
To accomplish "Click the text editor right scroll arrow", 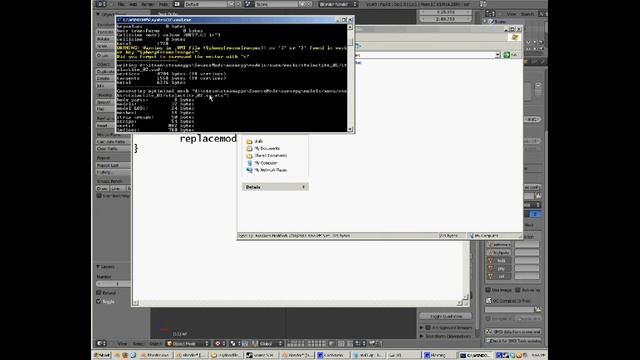I will click(x=460, y=303).
